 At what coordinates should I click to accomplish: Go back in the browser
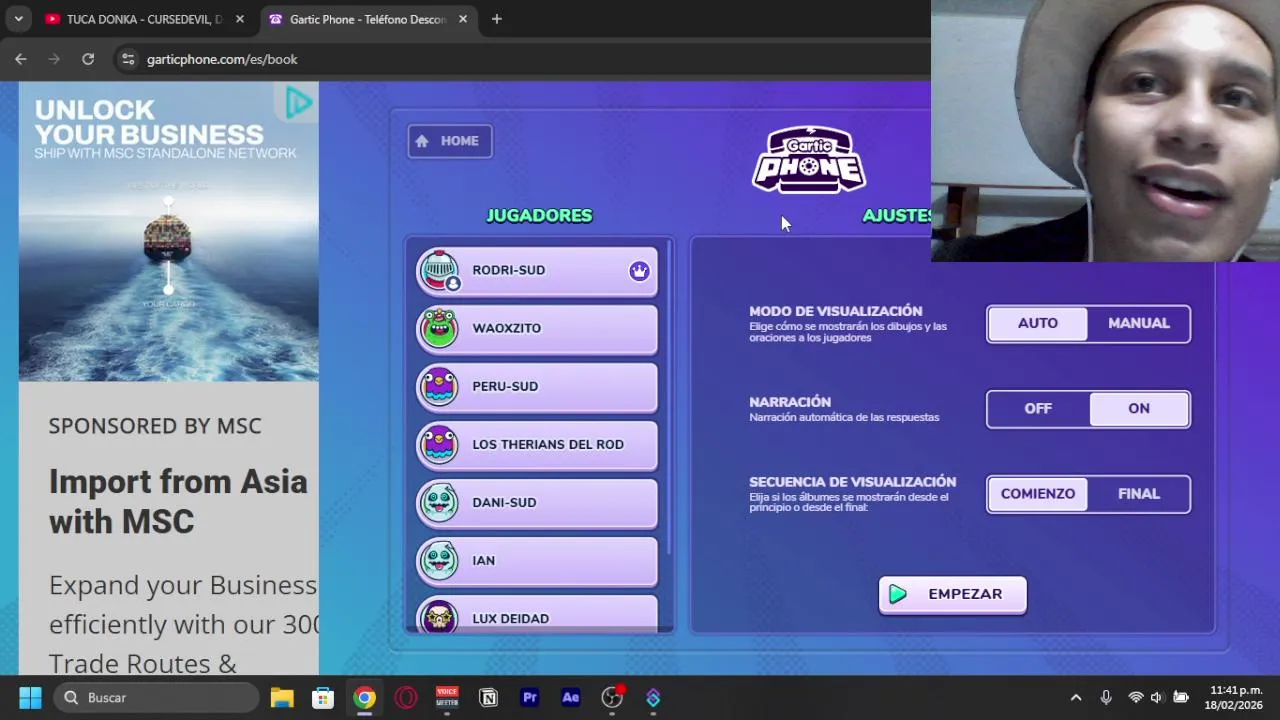tap(21, 59)
